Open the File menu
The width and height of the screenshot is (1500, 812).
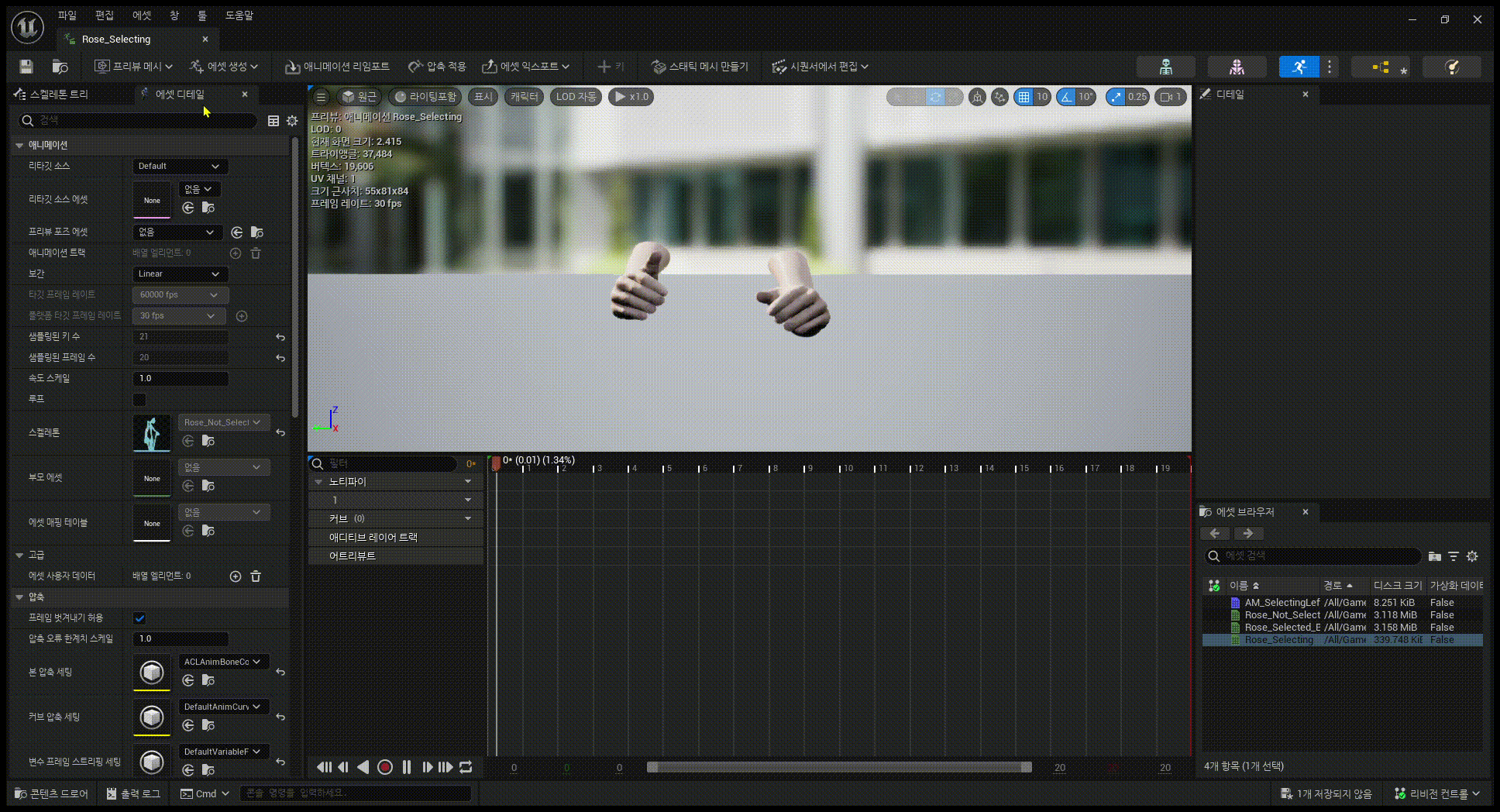coord(67,15)
